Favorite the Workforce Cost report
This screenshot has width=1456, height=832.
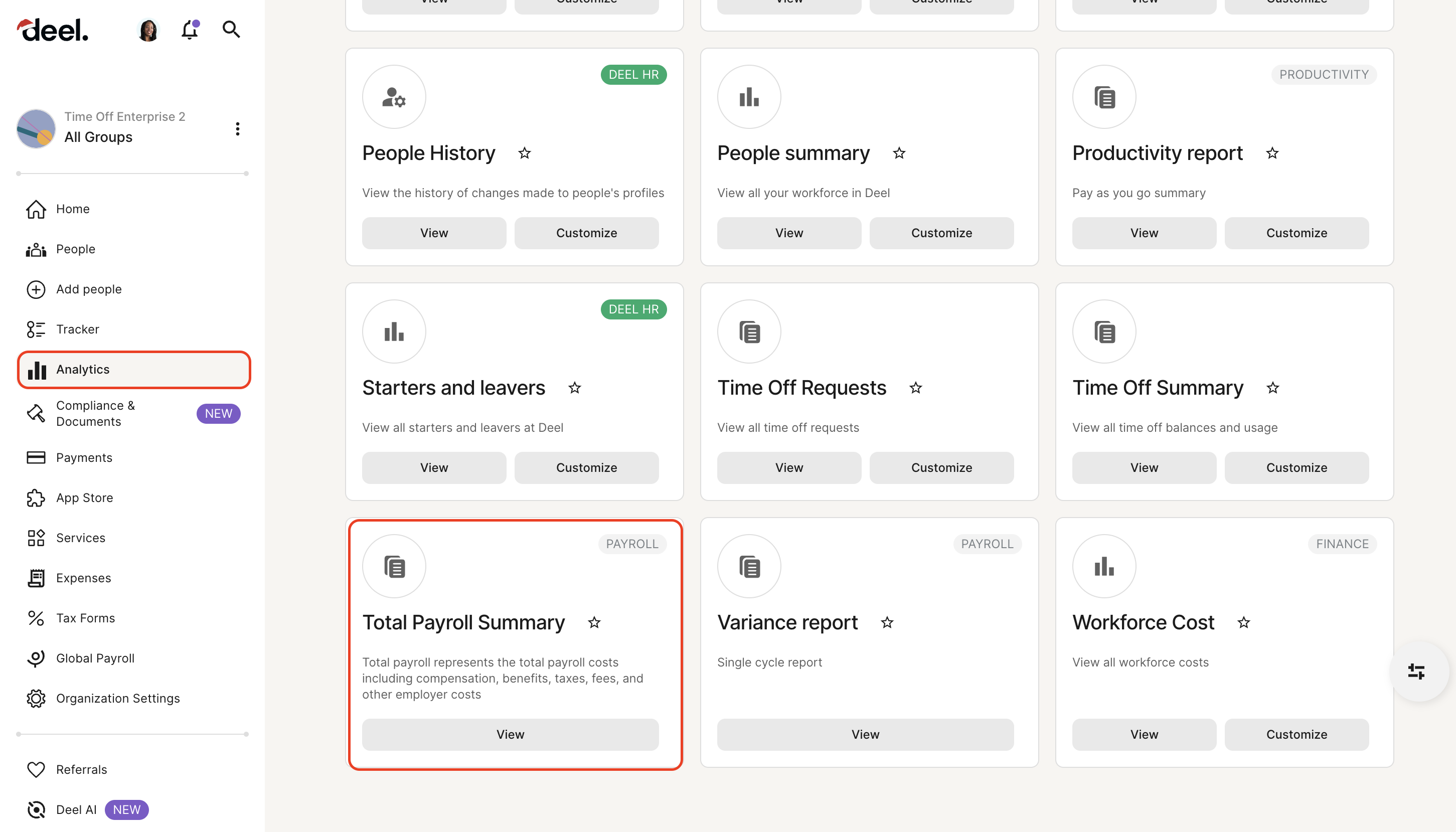point(1243,622)
